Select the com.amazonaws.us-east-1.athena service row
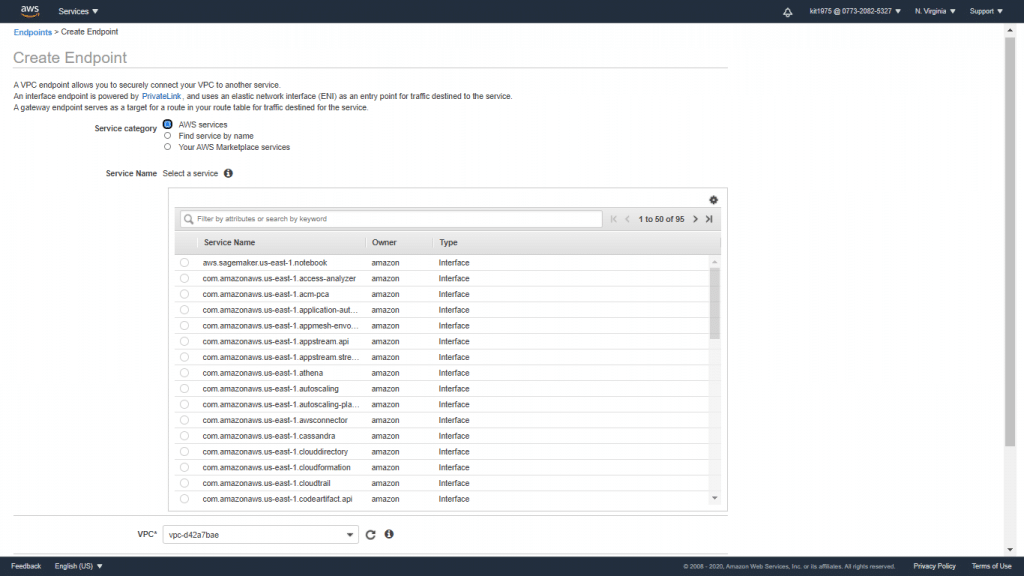Screen dimensions: 1024x576 184,373
